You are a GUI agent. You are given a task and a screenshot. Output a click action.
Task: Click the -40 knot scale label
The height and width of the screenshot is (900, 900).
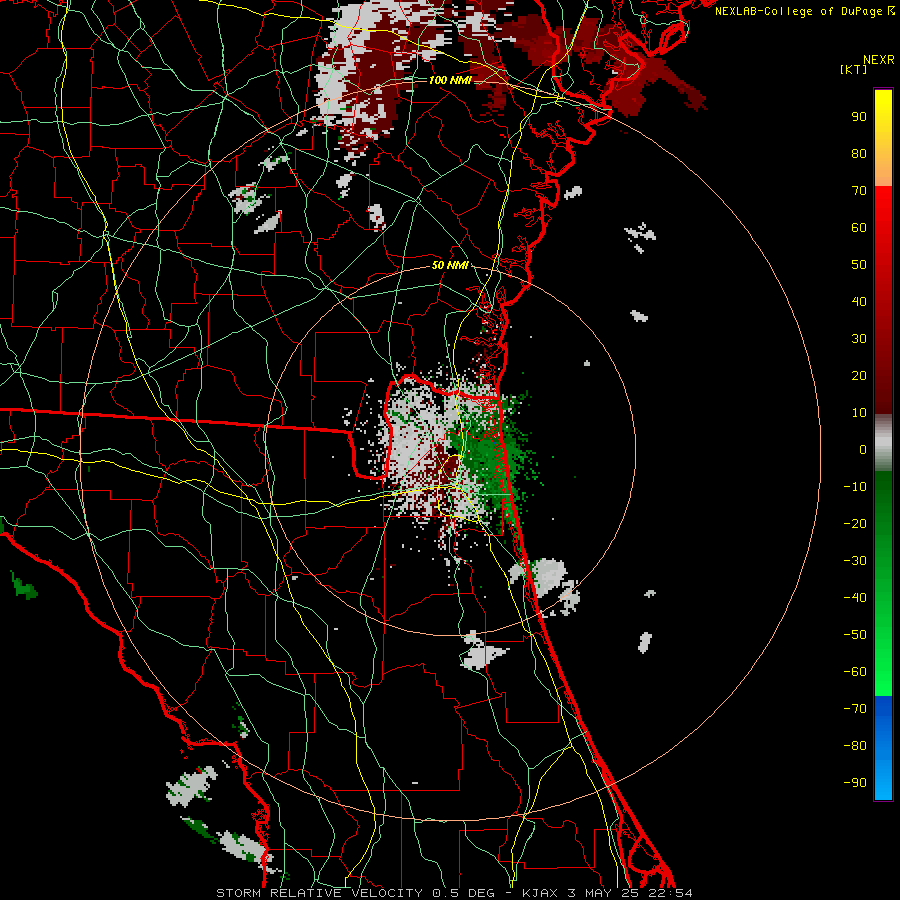[855, 598]
